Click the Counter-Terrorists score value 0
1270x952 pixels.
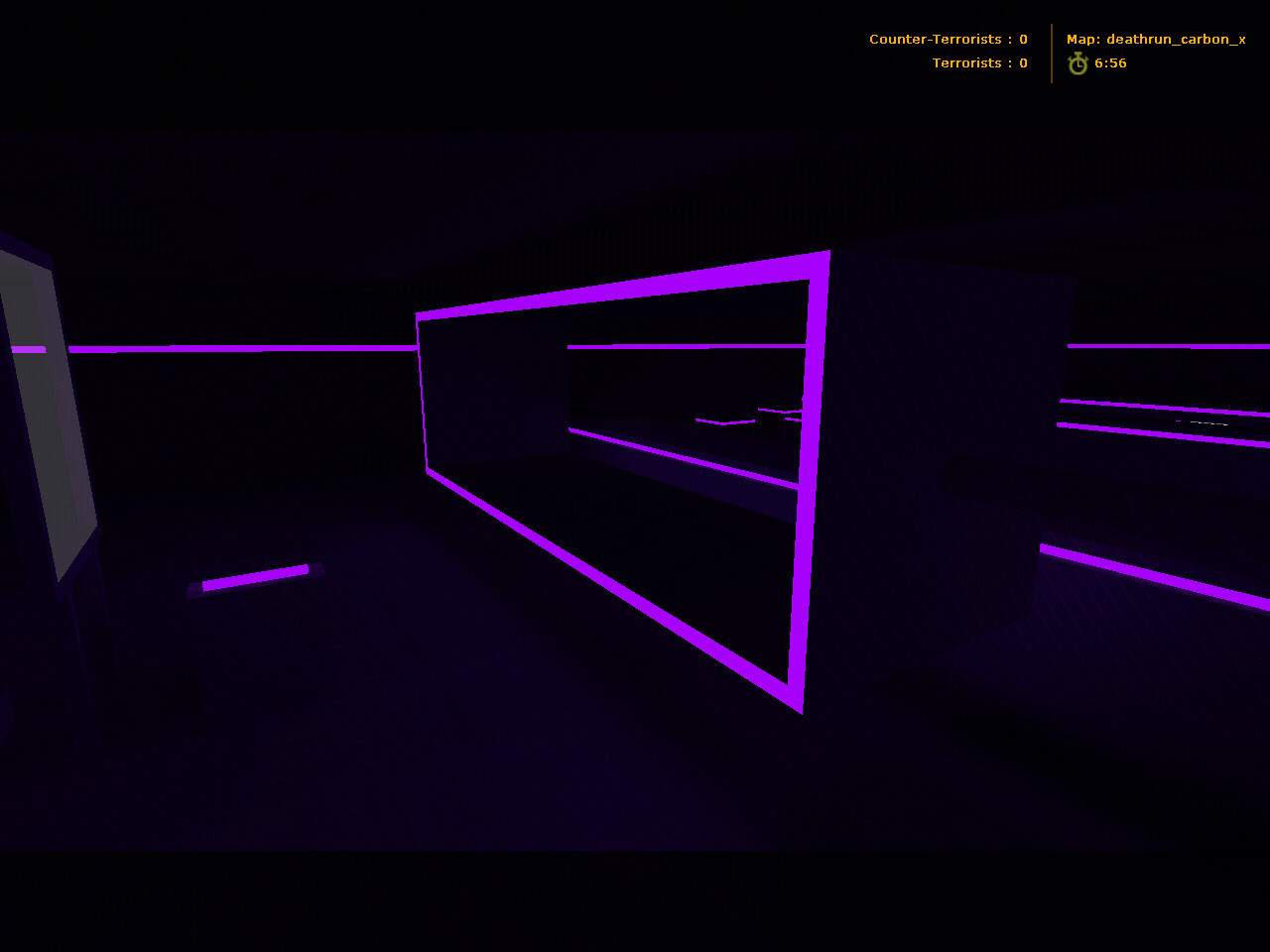1023,40
